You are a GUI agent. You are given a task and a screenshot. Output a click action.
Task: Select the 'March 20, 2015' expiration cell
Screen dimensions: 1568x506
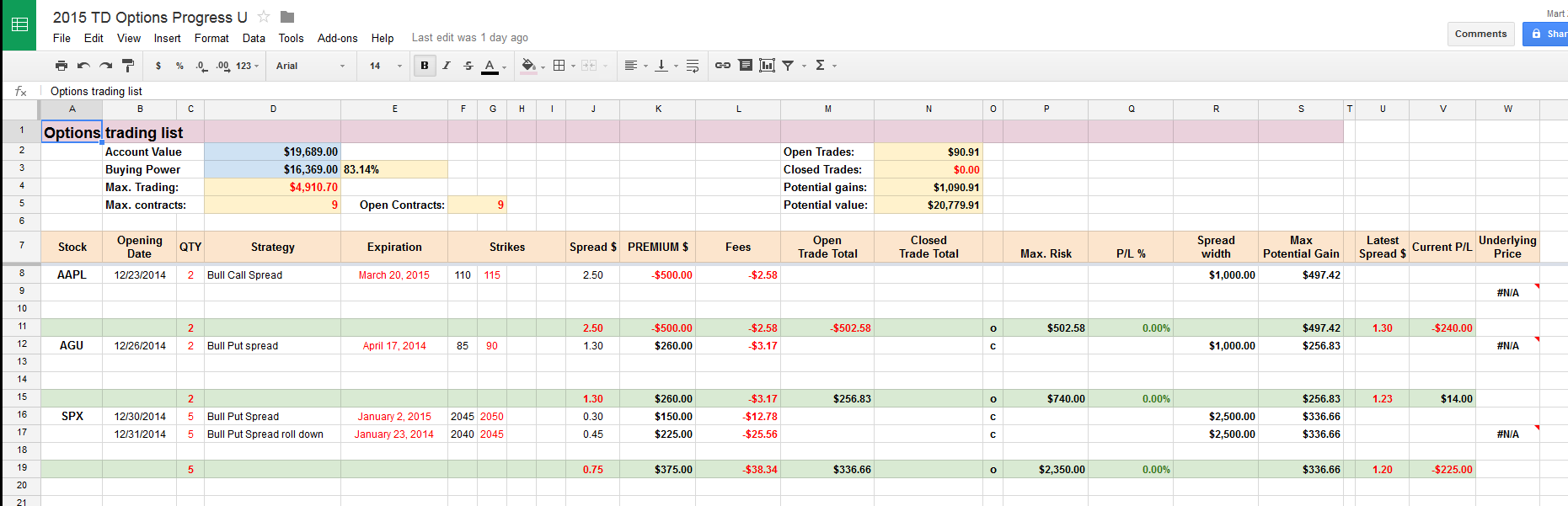click(394, 274)
